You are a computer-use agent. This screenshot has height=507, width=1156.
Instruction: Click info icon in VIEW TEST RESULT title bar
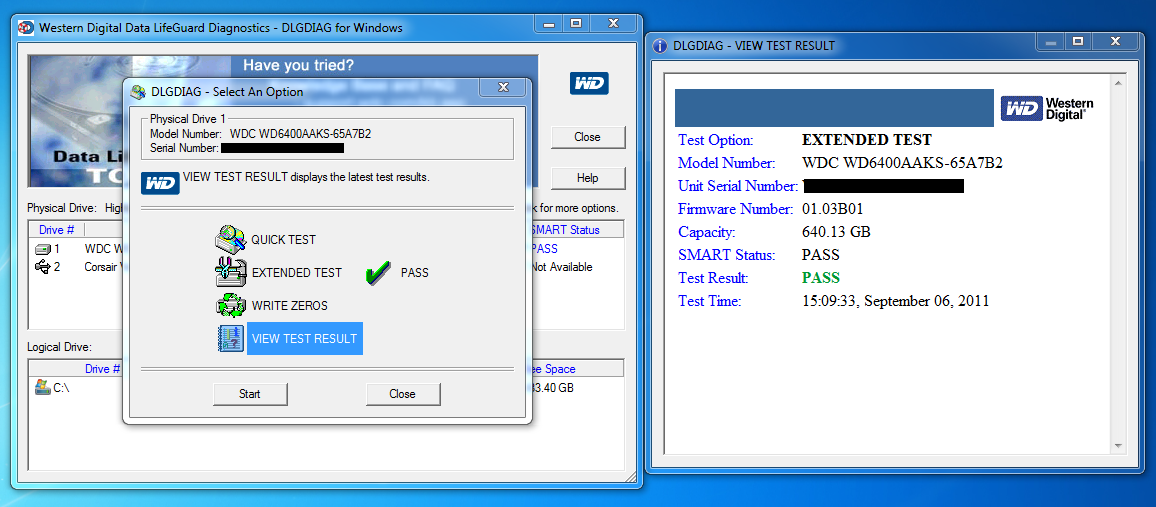[661, 46]
